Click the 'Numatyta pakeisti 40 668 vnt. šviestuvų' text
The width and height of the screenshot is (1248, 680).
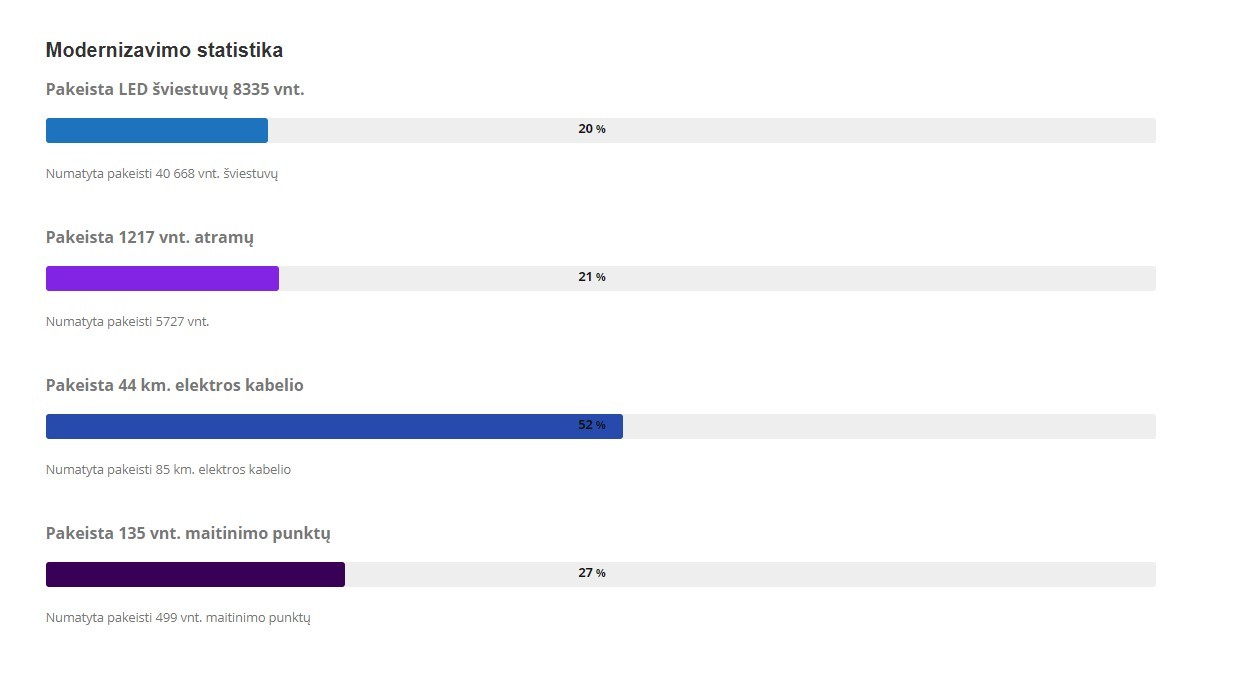tap(162, 174)
